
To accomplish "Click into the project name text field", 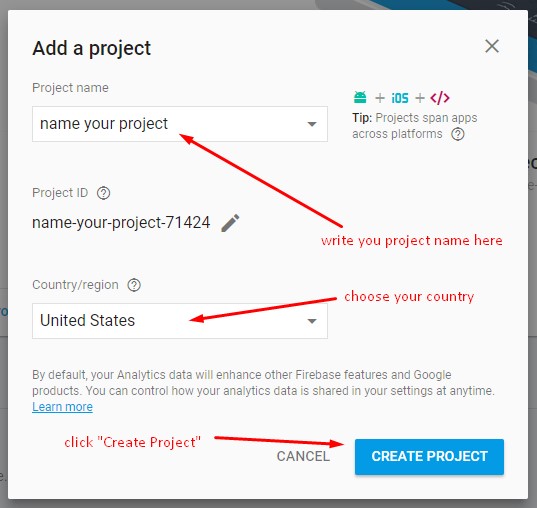I will tap(180, 124).
